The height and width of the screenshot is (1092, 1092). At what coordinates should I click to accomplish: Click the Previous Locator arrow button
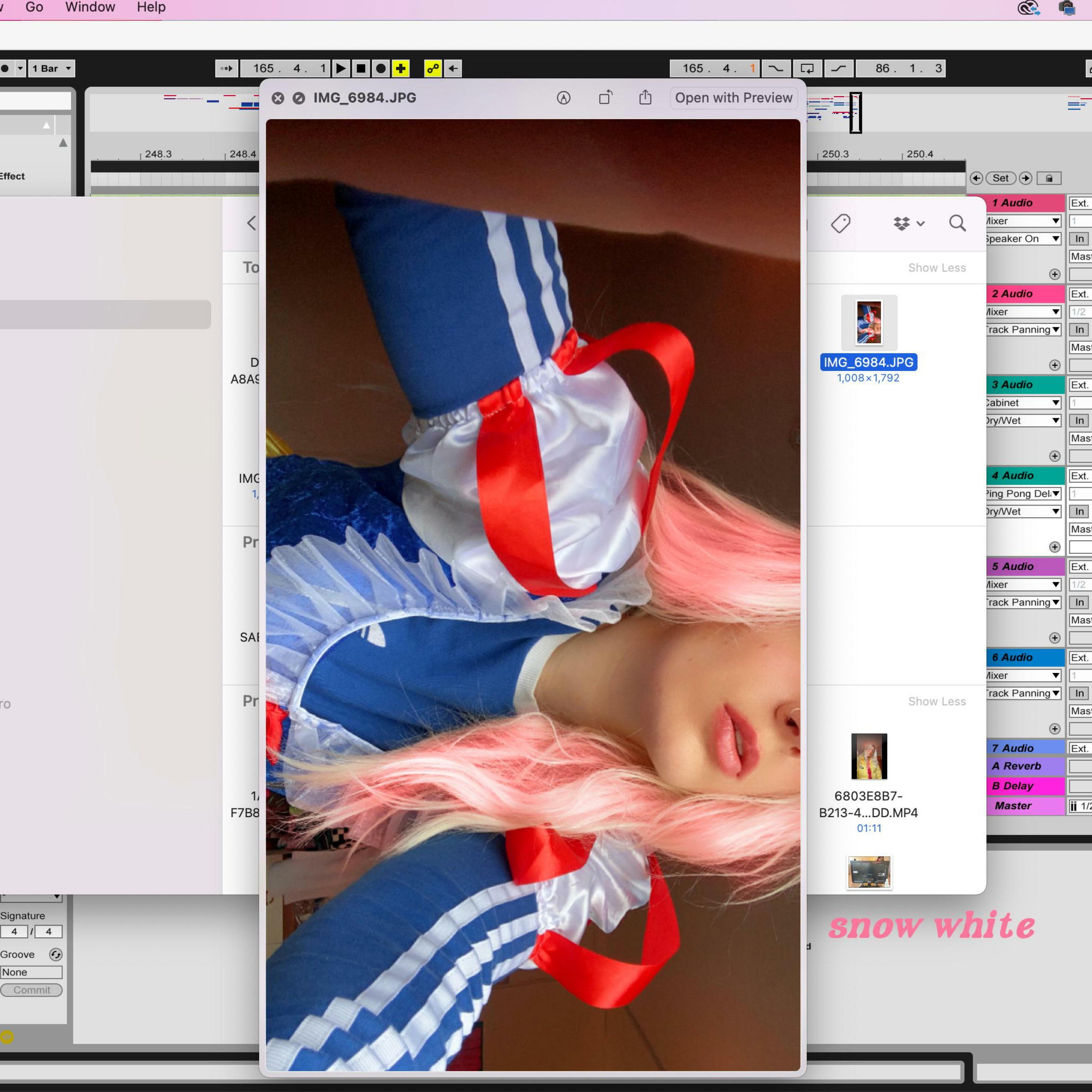point(976,178)
